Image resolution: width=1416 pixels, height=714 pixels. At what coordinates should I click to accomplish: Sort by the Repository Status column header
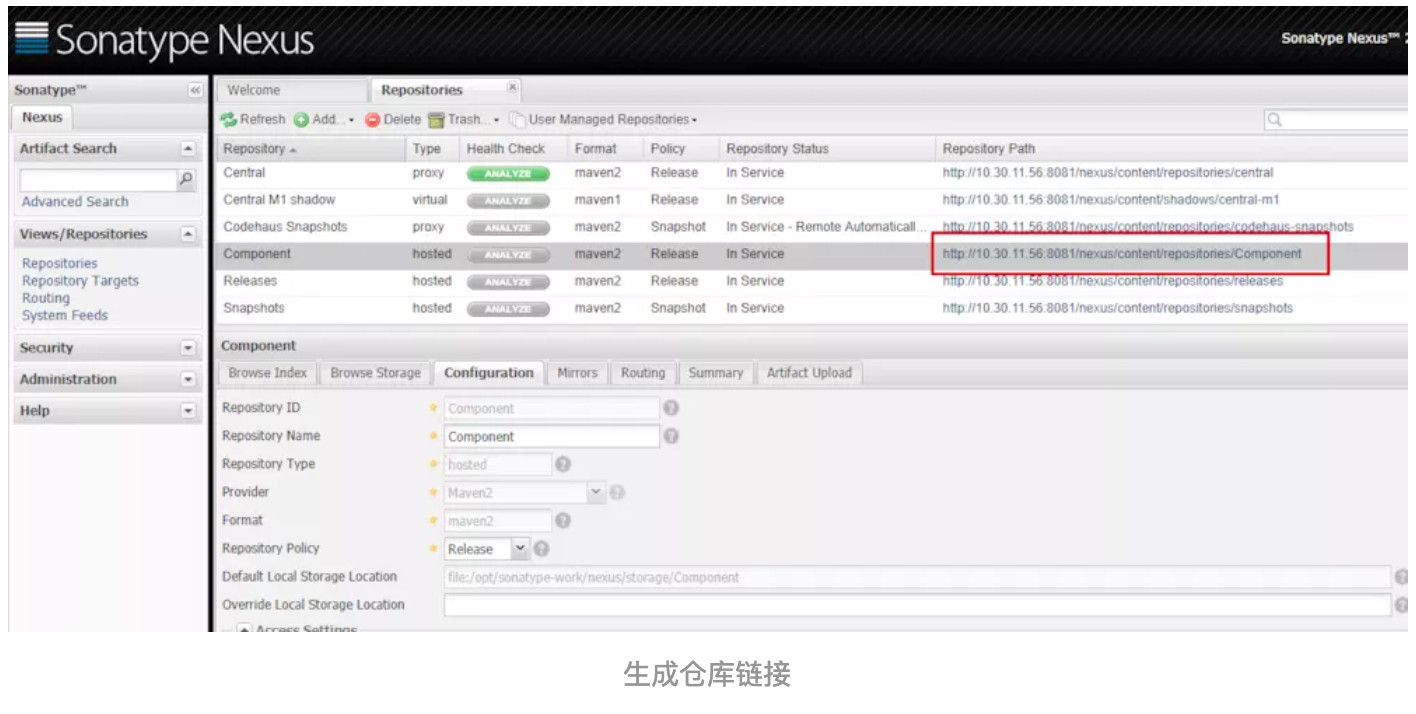(827, 149)
